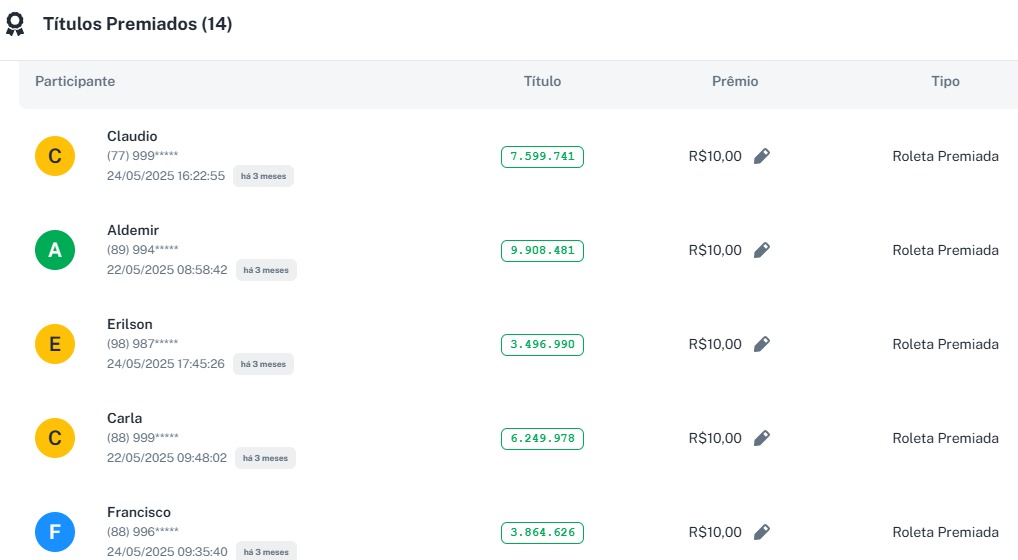The image size is (1018, 560).
Task: Click the Participante column header
Action: tap(75, 81)
